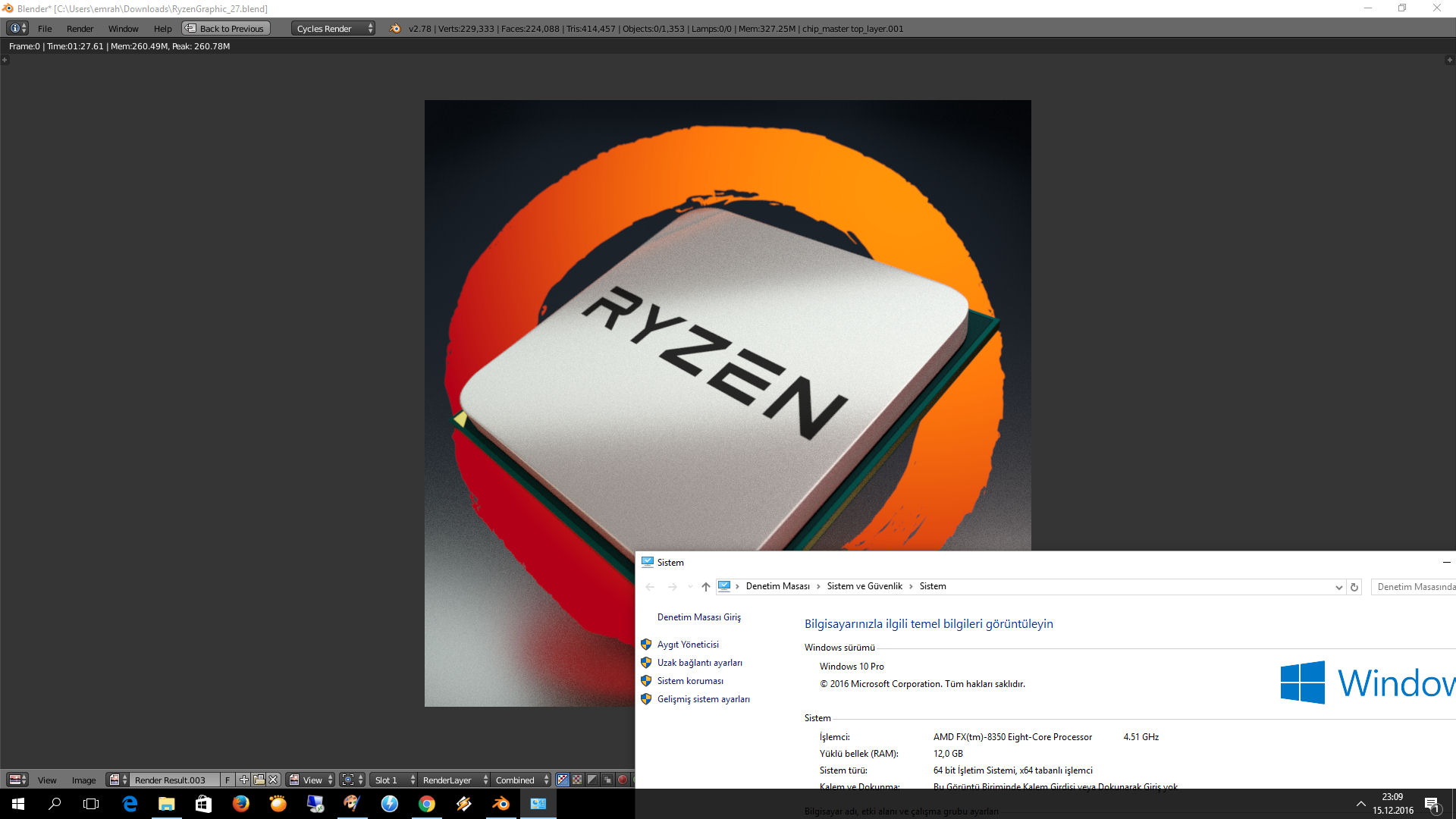Open Sistem koruması link

(690, 681)
